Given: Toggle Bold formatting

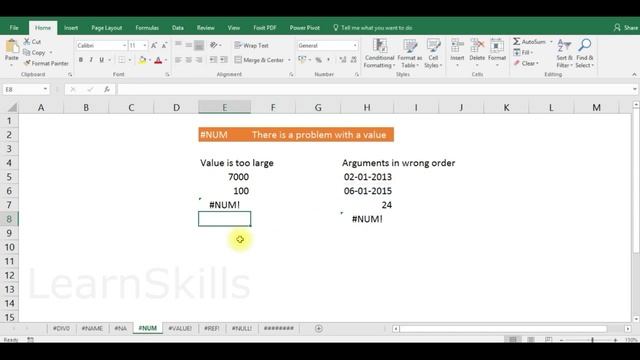Looking at the screenshot, I should coord(81,60).
